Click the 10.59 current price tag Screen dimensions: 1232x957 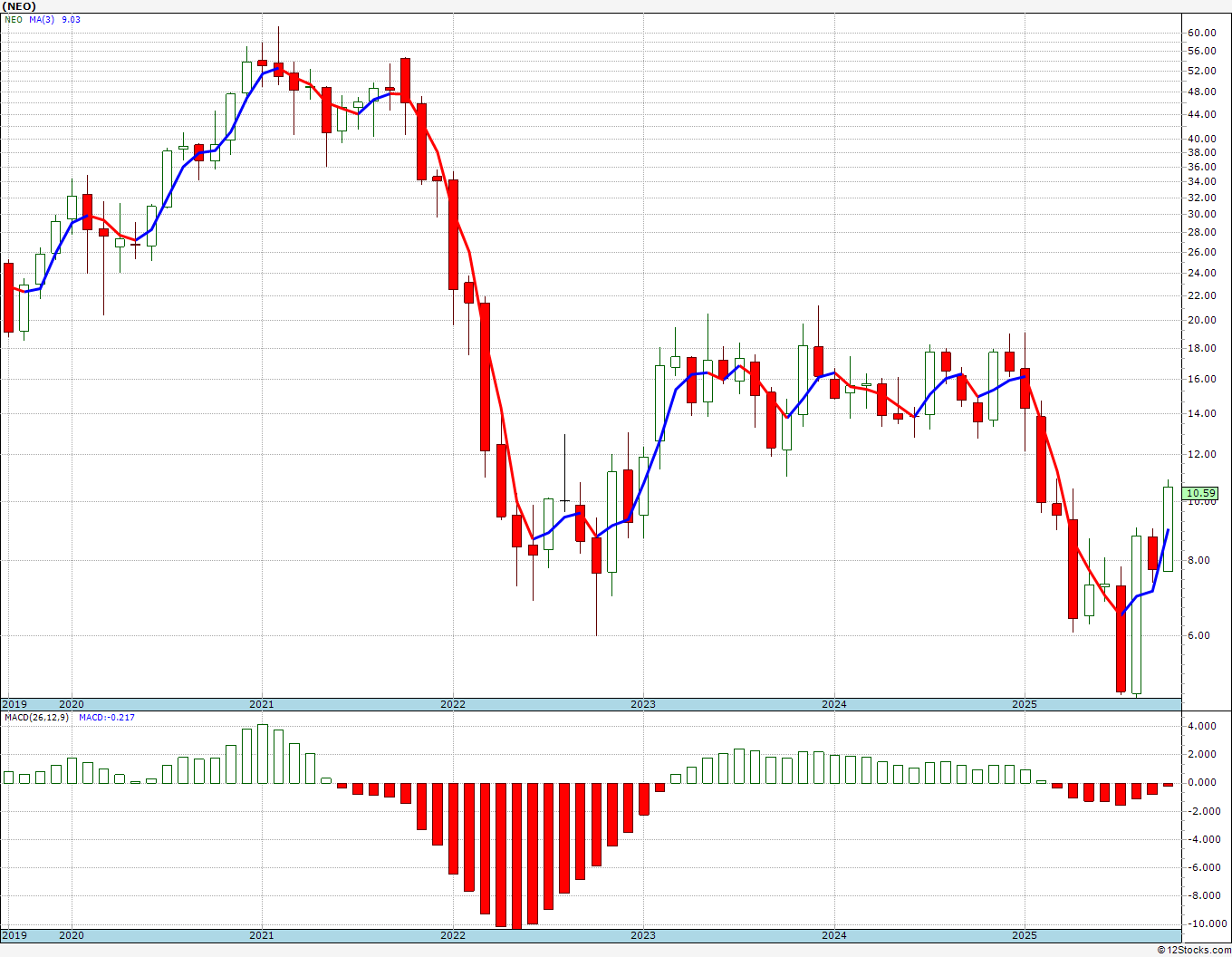click(x=1201, y=494)
